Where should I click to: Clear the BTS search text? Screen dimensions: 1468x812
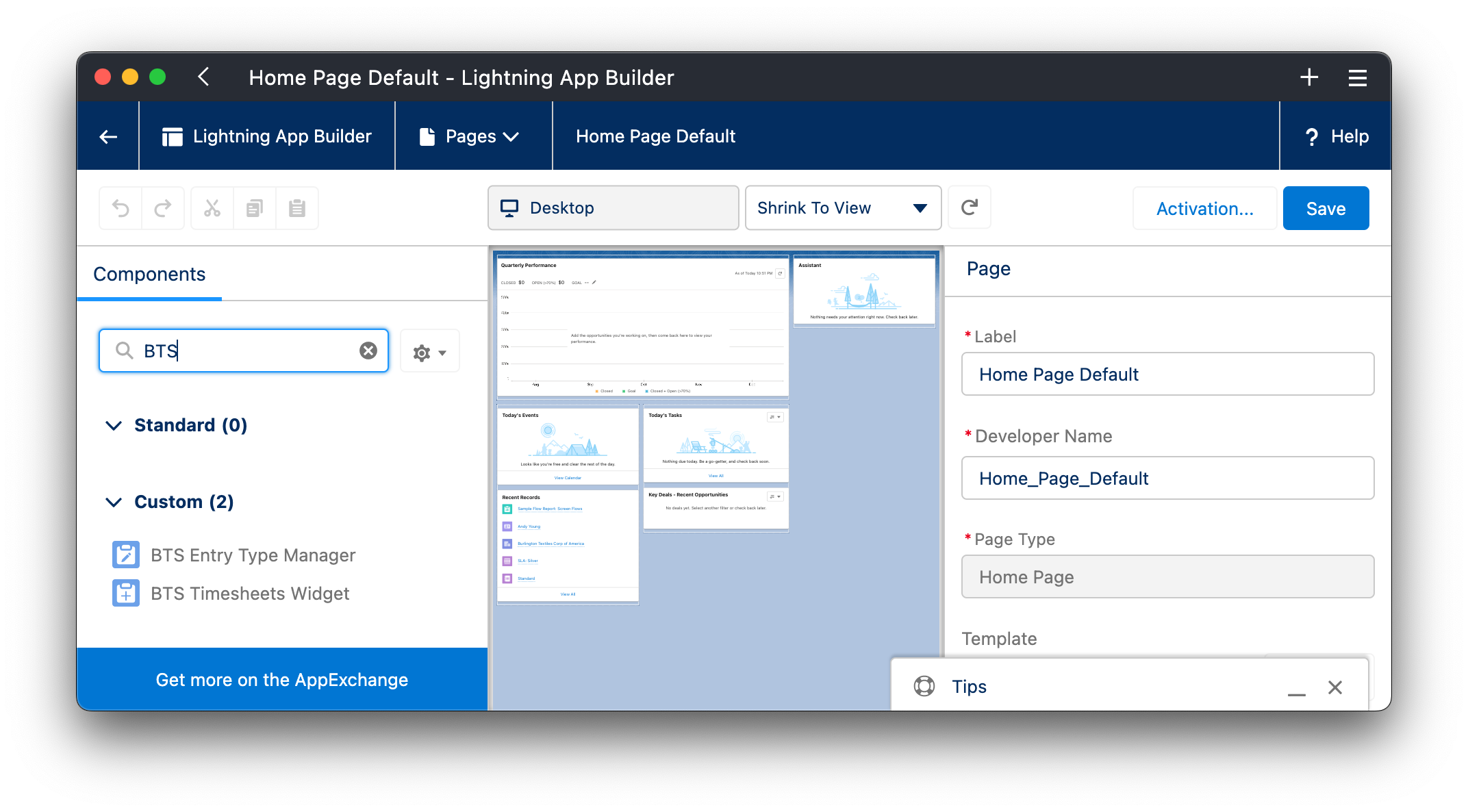[x=368, y=351]
